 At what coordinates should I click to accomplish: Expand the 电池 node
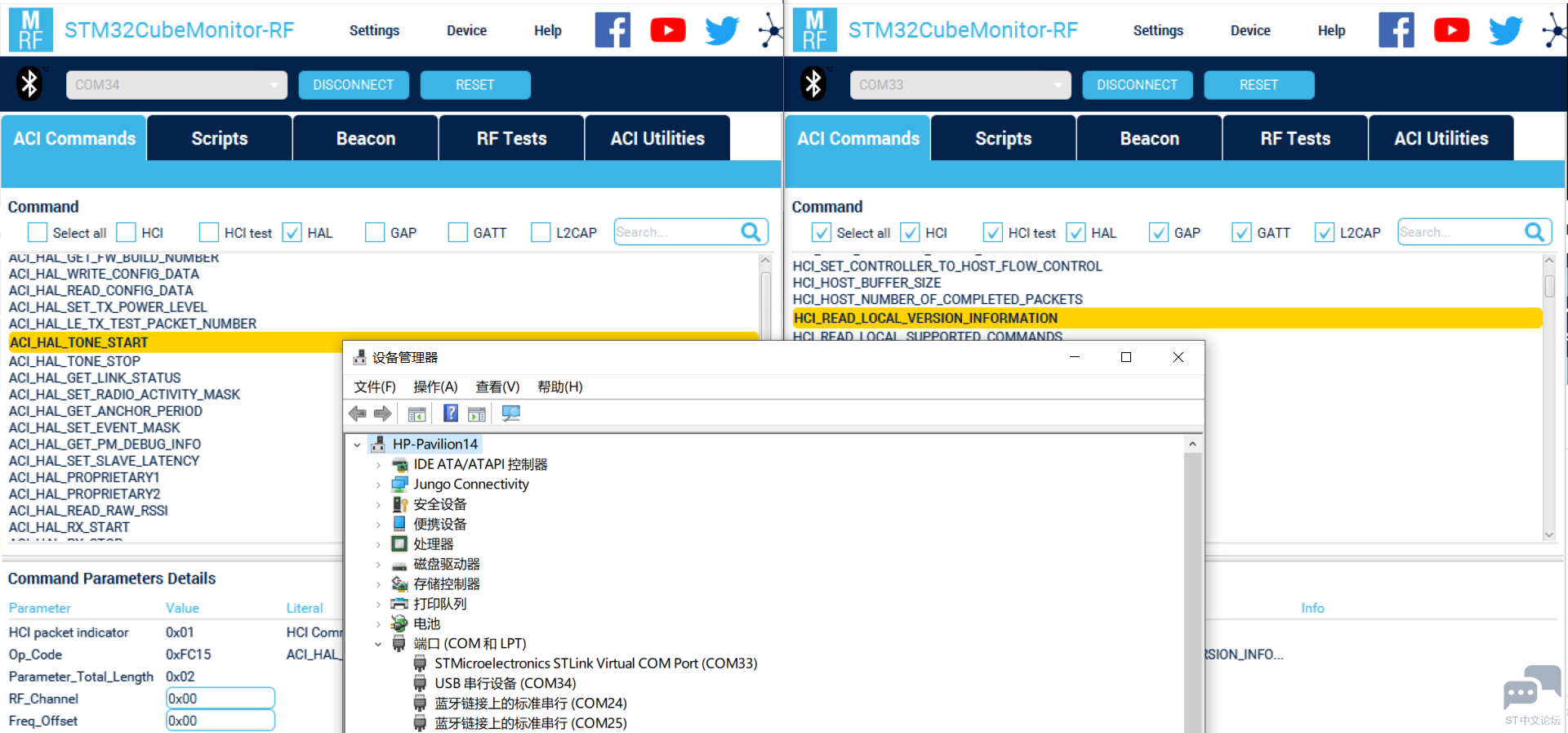click(378, 624)
